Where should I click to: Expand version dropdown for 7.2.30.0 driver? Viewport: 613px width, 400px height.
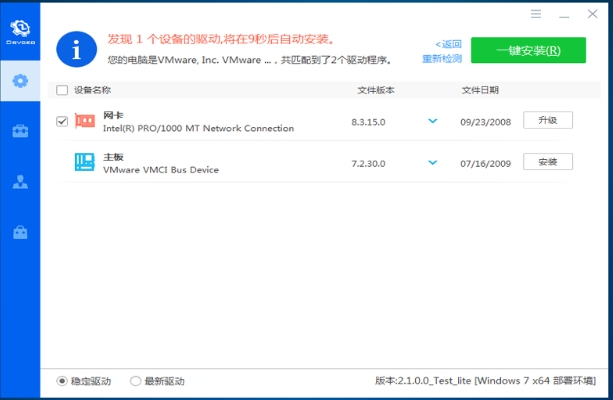(x=433, y=162)
